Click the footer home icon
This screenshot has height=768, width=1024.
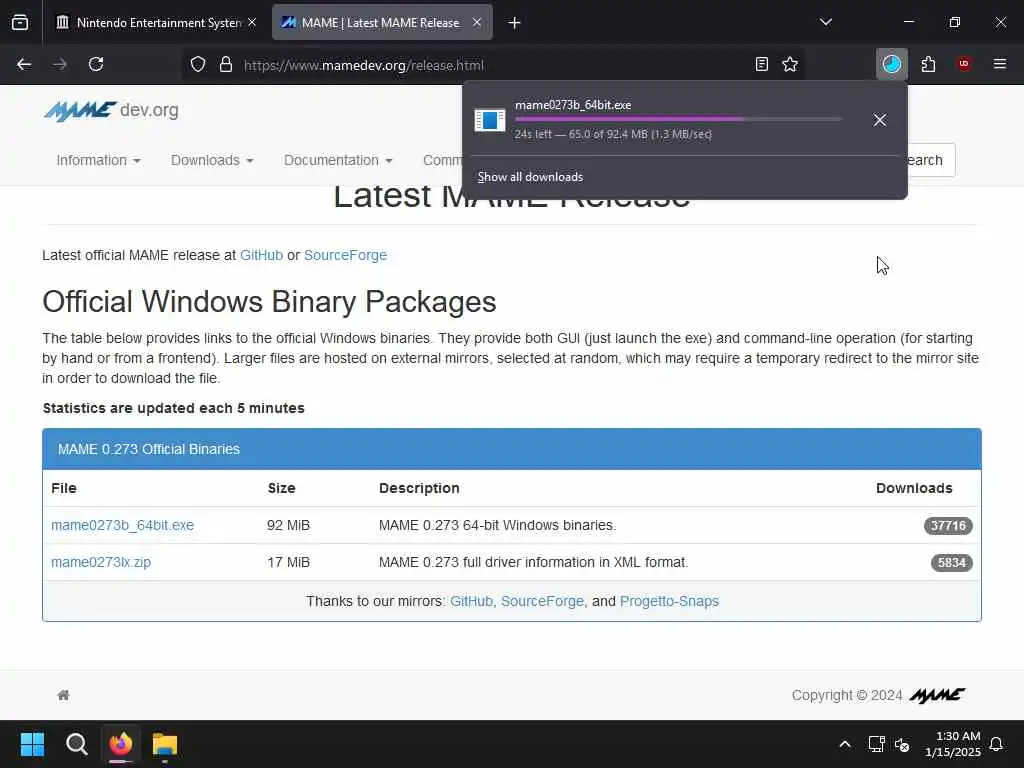(63, 695)
